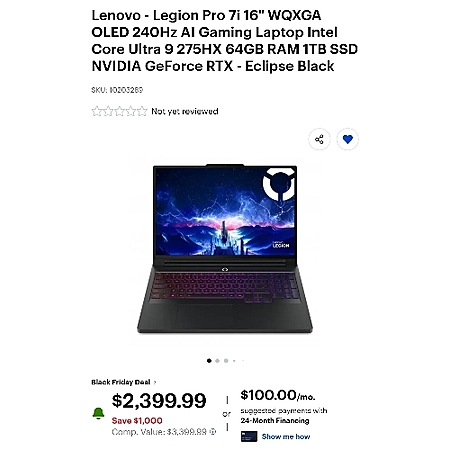Viewport: 450px width, 450px height.
Task: Toggle the blue heart save icon
Action: tap(348, 139)
